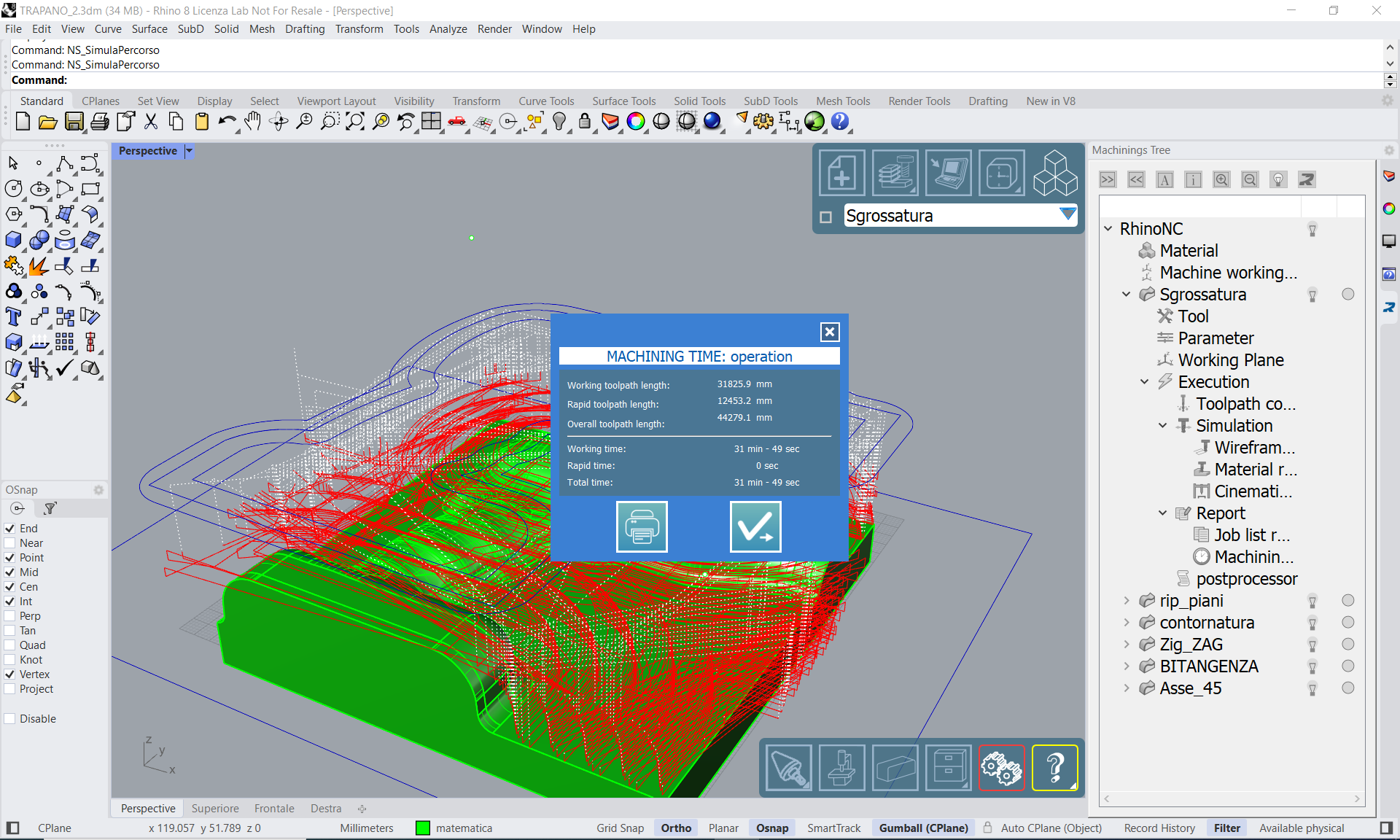Confirm the machining time dialog with the checkmark

tap(755, 526)
